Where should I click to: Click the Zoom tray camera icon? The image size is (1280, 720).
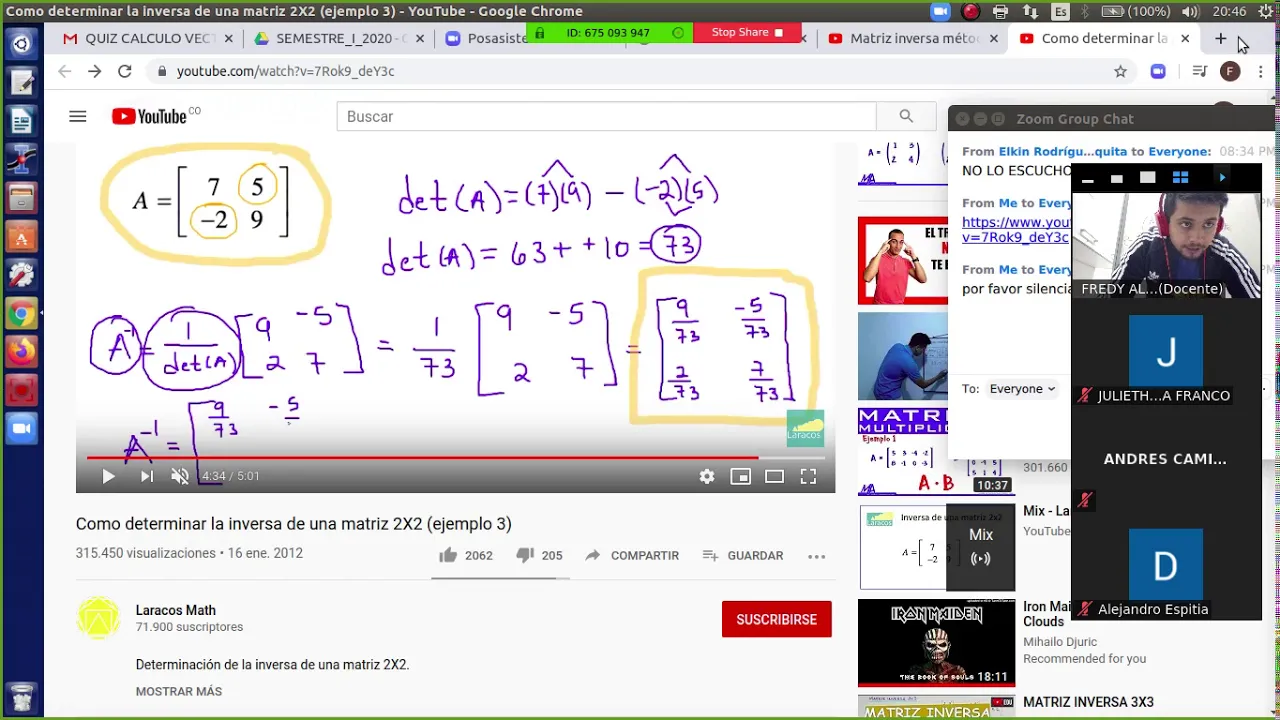pyautogui.click(x=940, y=11)
